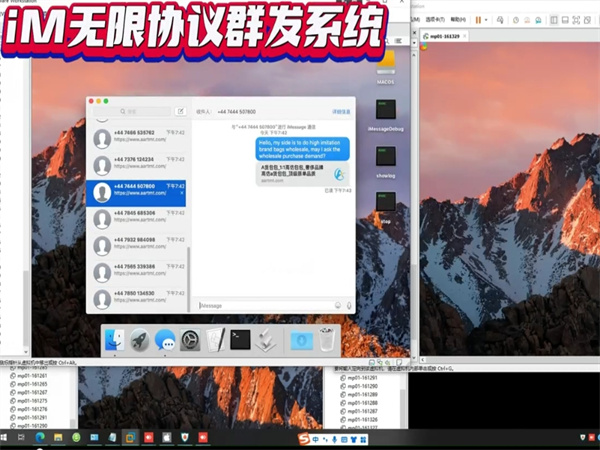600x450 pixels.
Task: Launch Terminal from the Dock
Action: click(240, 341)
